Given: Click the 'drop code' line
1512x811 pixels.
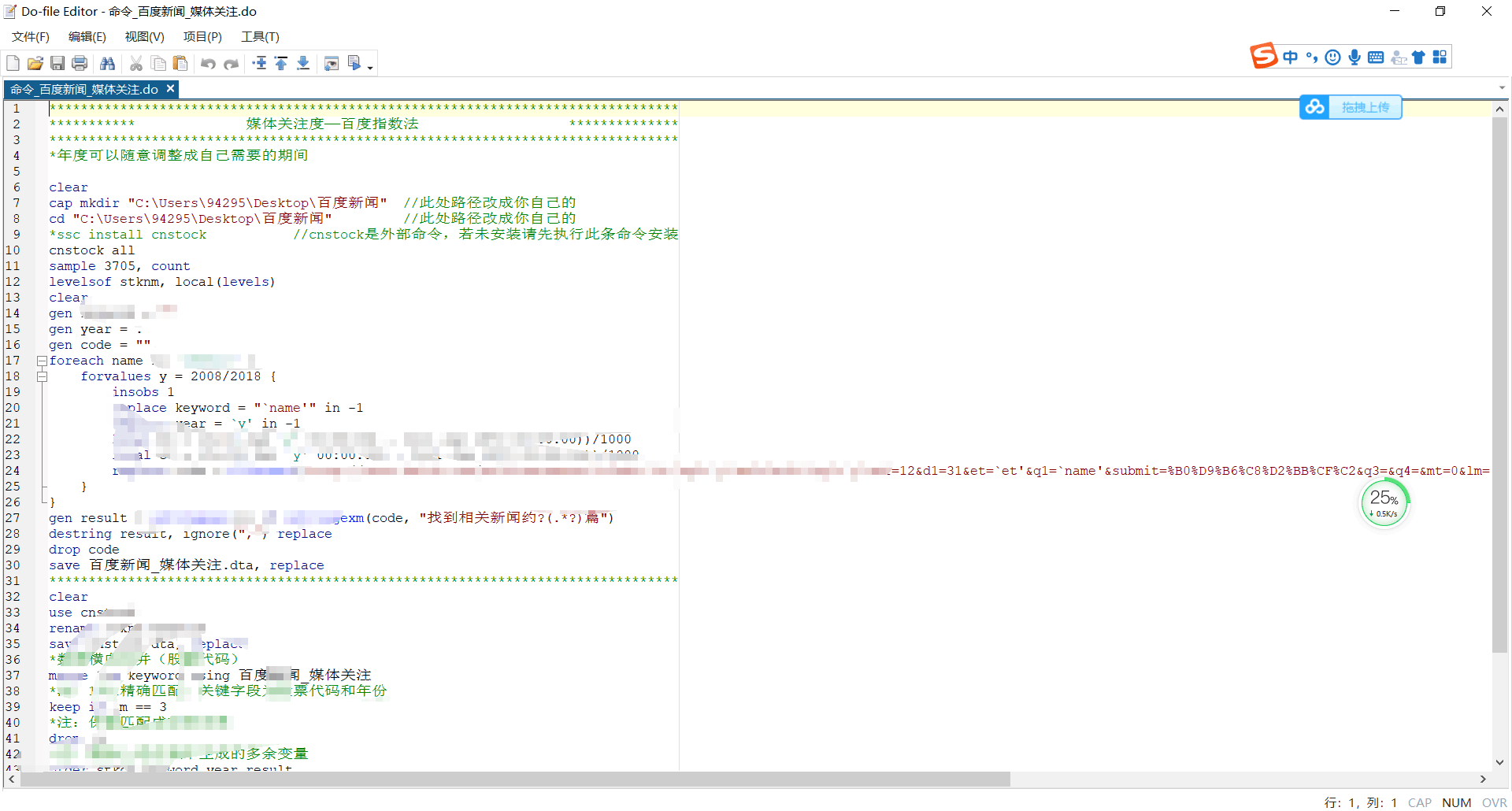Looking at the screenshot, I should (83, 550).
